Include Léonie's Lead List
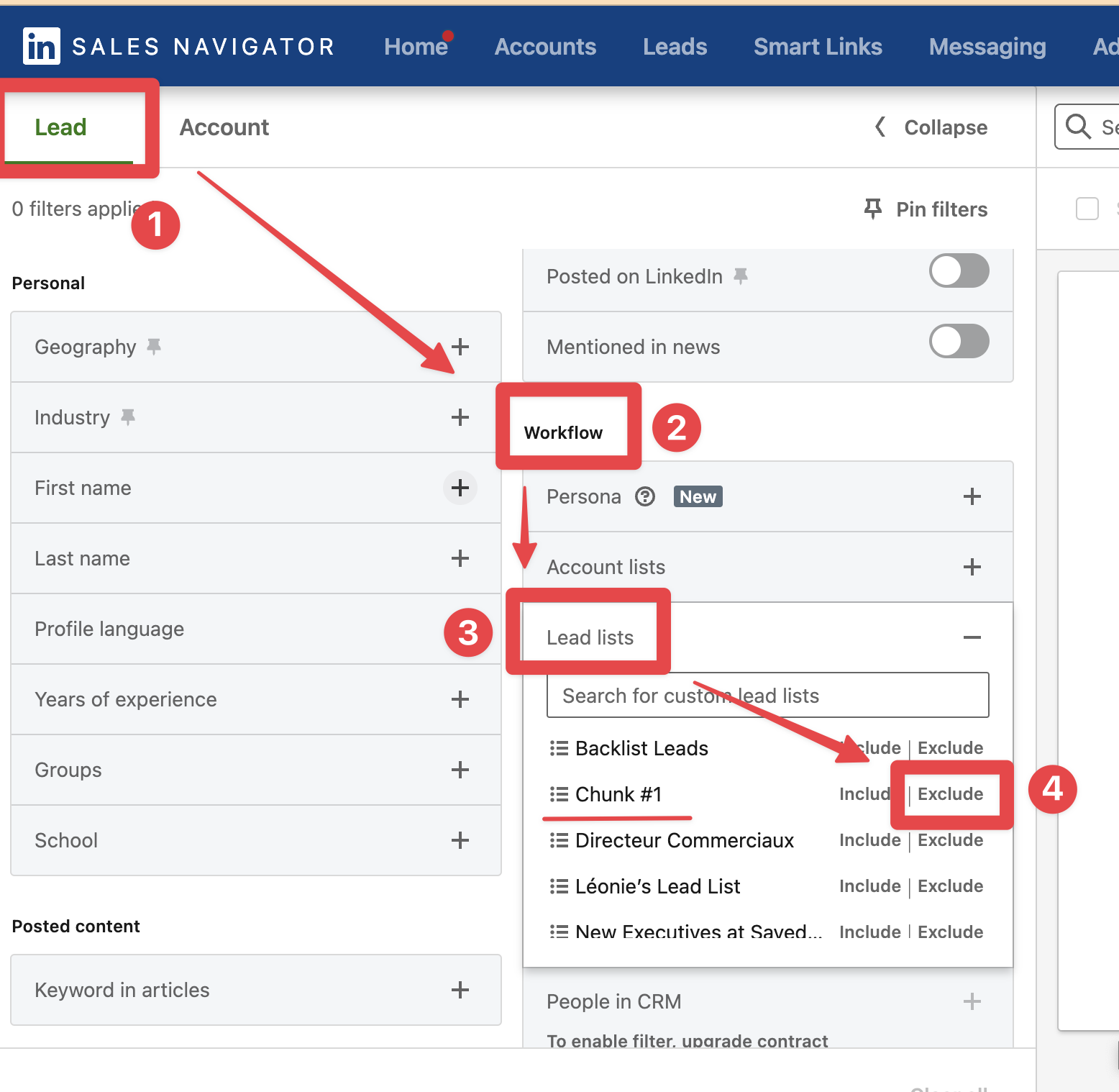Screen dimensions: 1119x1092 870,886
